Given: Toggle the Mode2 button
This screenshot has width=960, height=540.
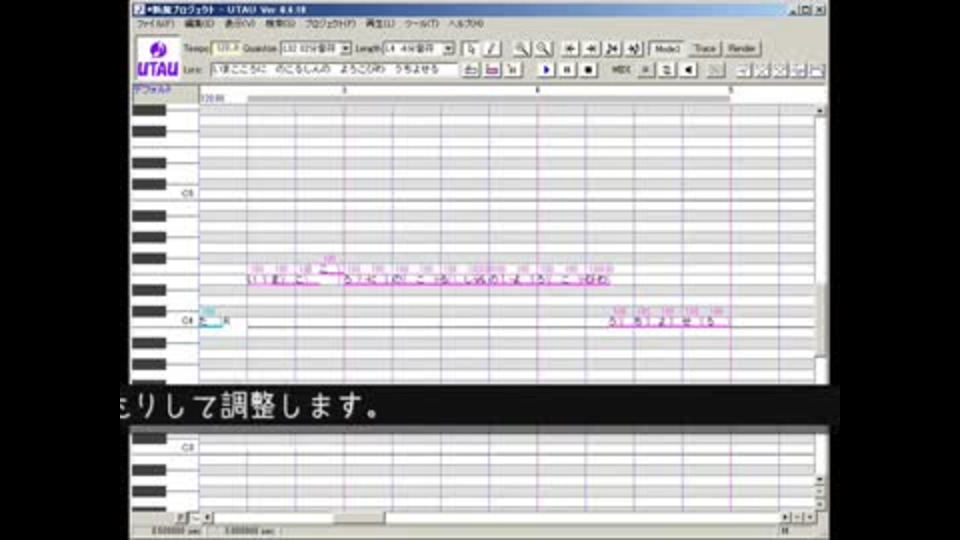Looking at the screenshot, I should pyautogui.click(x=667, y=48).
